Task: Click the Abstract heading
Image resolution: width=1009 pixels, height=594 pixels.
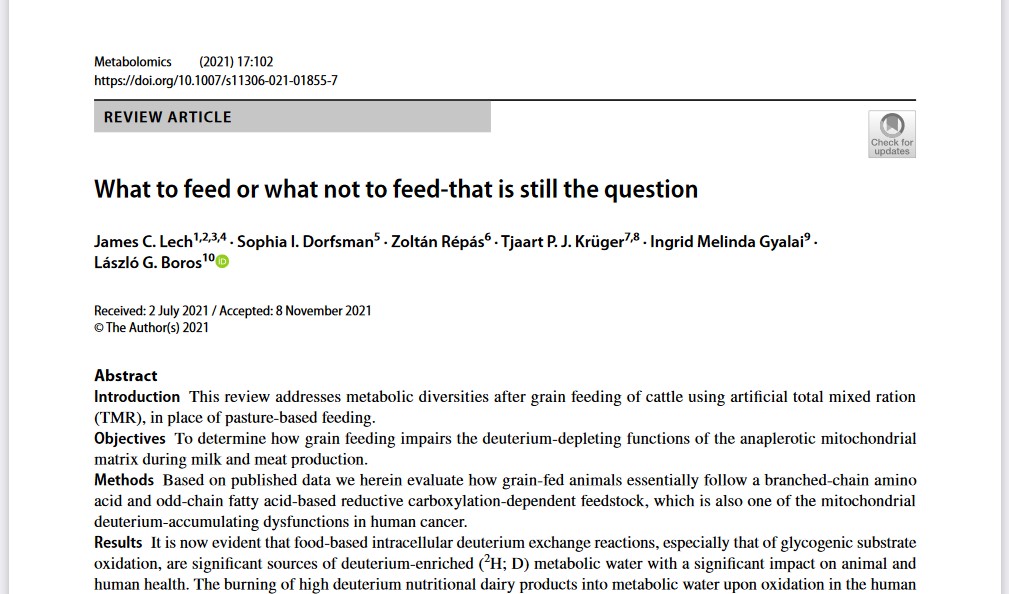Action: 125,376
